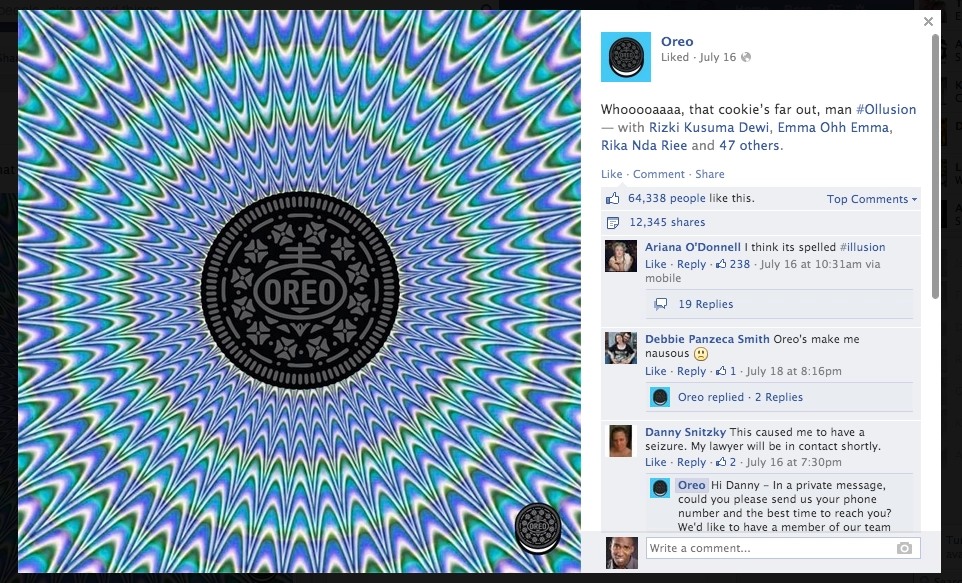Screen dimensions: 962x583
Task: Click the shares icon next to 12,345 shares
Action: pyautogui.click(x=612, y=222)
